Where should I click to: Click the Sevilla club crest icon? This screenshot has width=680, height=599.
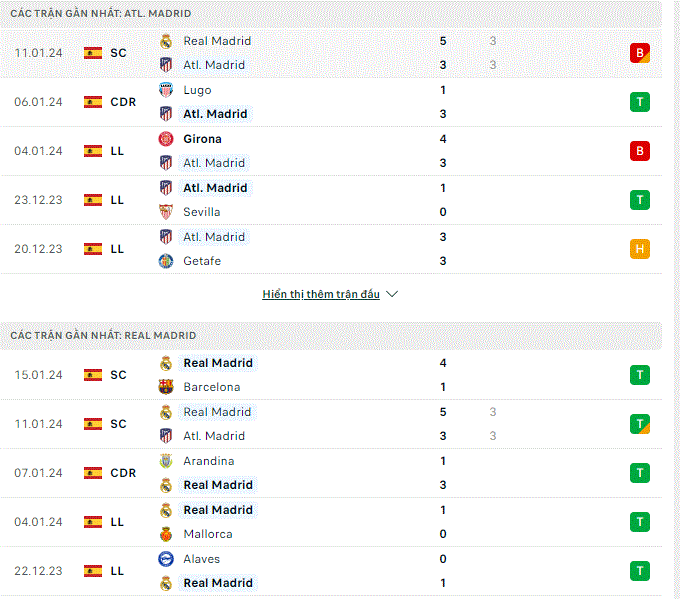click(166, 212)
